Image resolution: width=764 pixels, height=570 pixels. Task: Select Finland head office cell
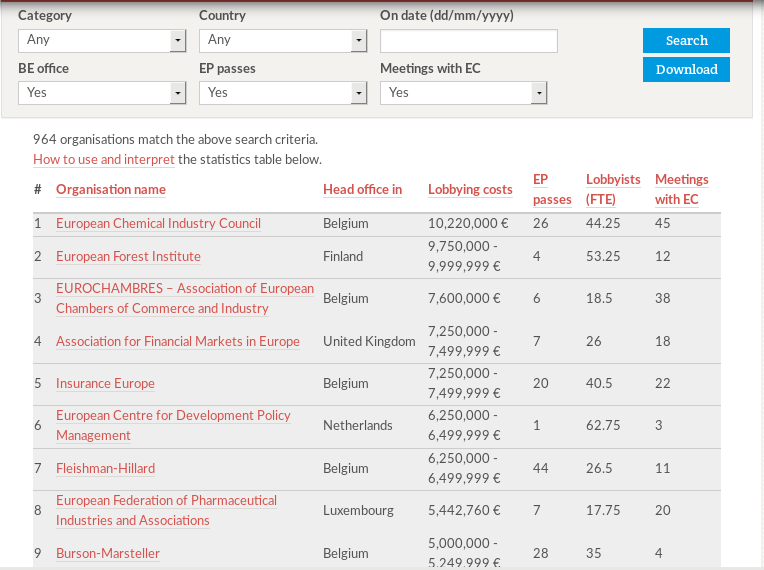343,256
